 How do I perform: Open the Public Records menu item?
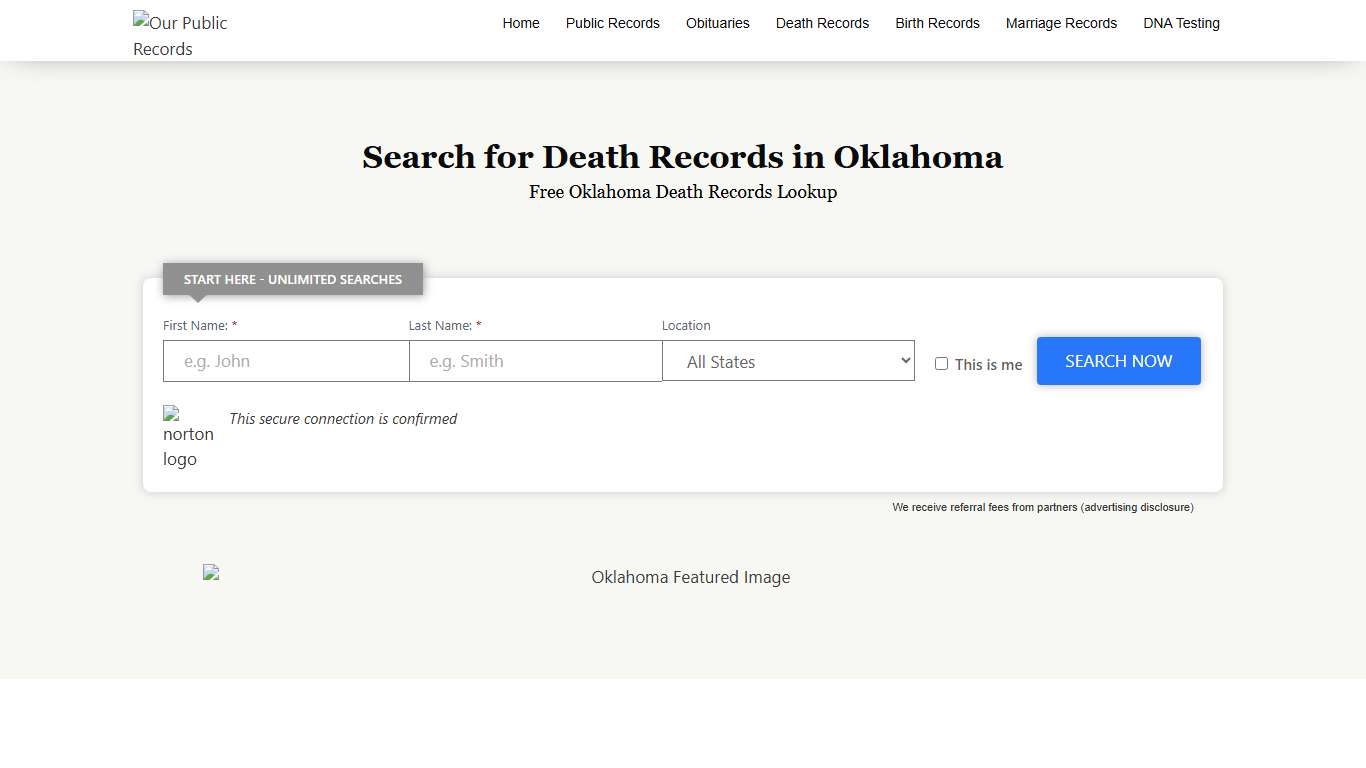(x=612, y=23)
